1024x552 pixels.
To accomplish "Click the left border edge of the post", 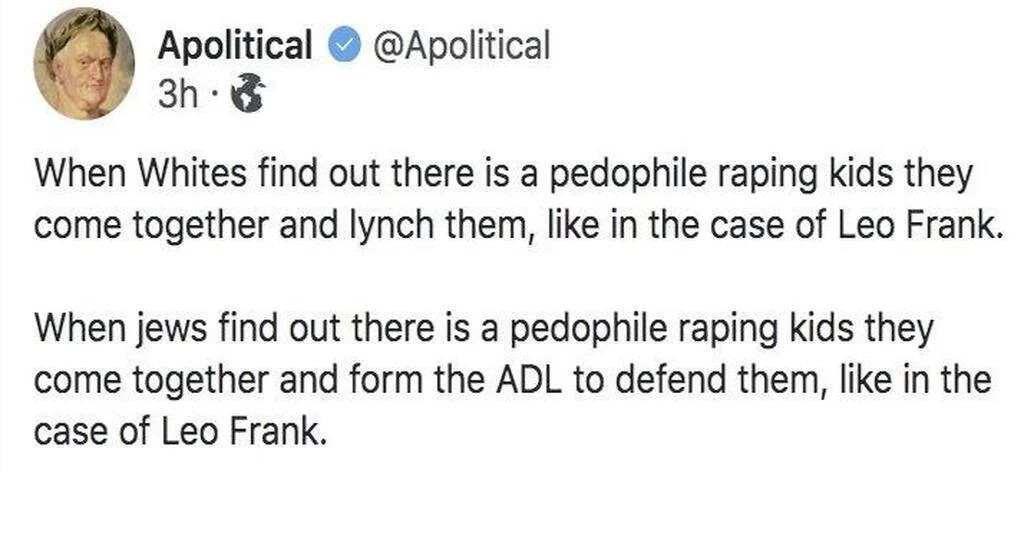I will tap(2, 300).
